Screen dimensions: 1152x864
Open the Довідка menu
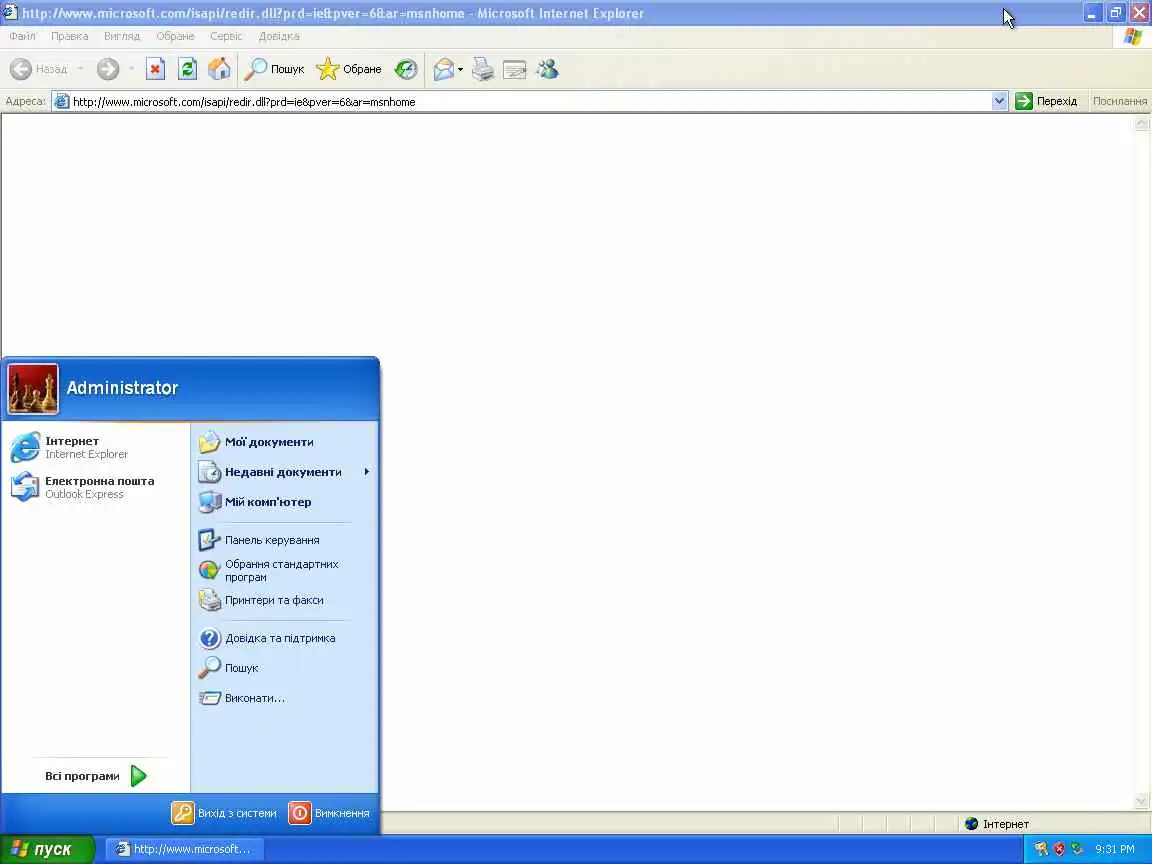pyautogui.click(x=279, y=36)
